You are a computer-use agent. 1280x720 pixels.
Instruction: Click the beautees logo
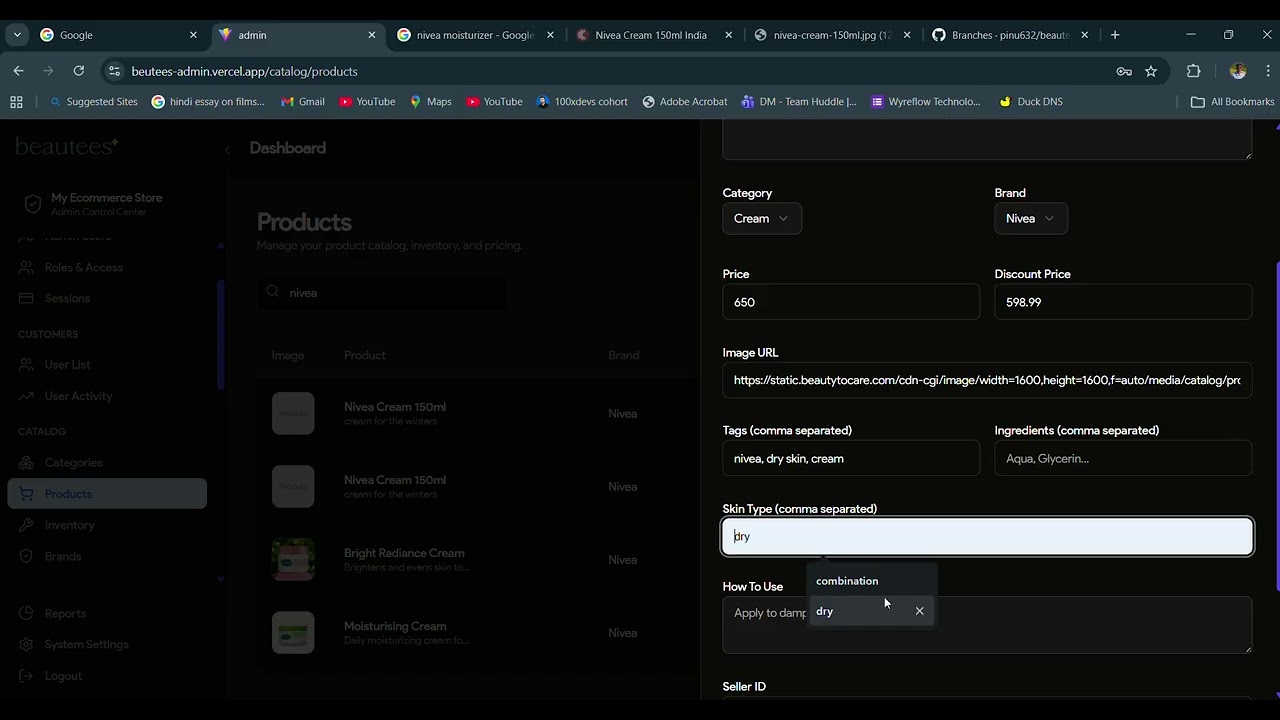(x=67, y=148)
